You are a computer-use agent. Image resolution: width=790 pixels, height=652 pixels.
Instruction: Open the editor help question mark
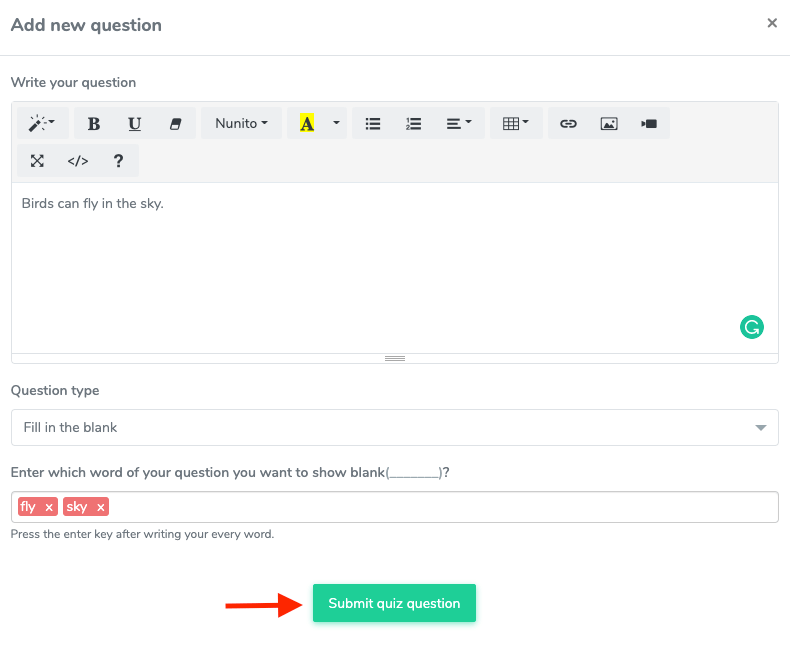click(118, 161)
